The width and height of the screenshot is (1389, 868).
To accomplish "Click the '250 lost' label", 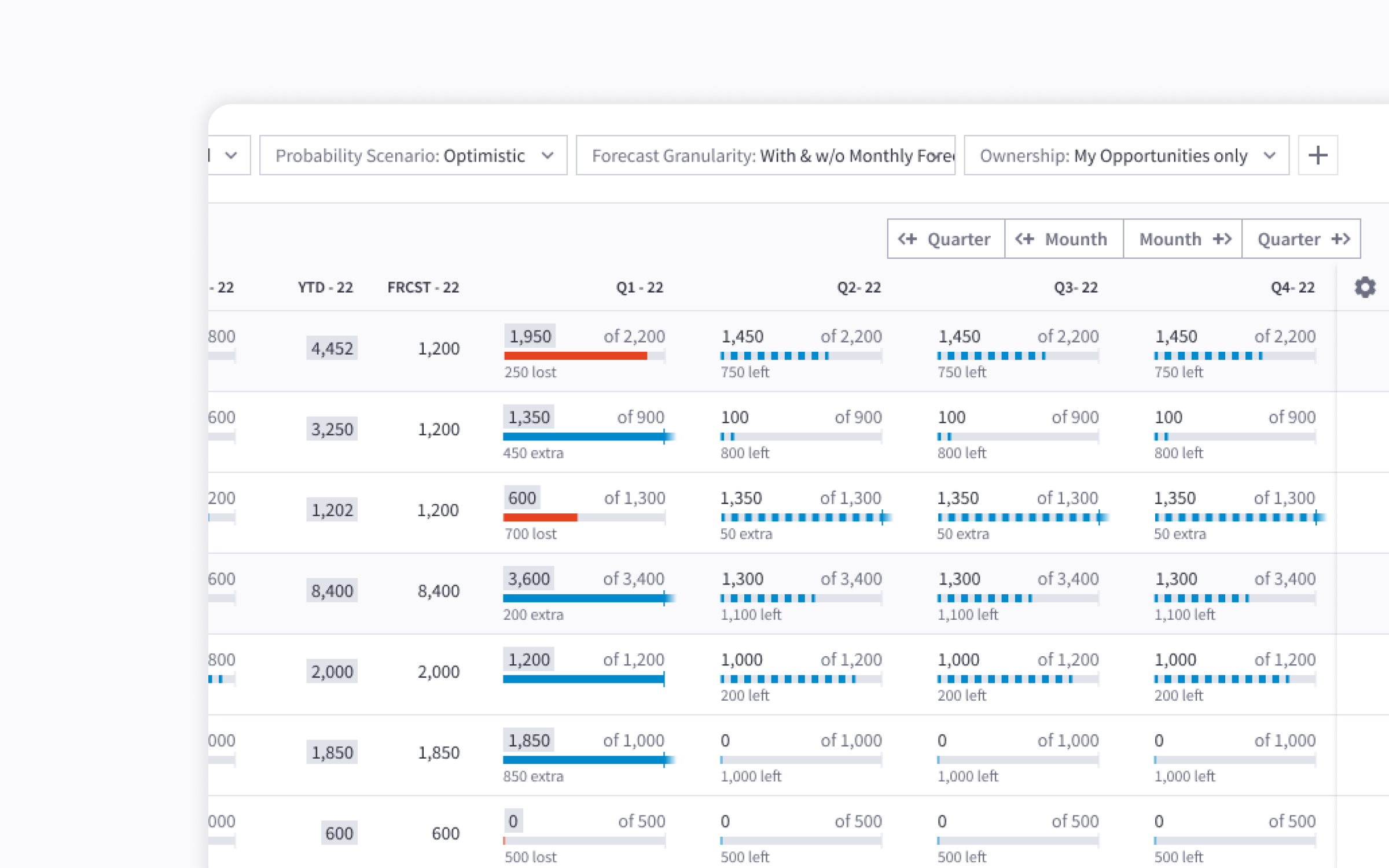I will [530, 372].
